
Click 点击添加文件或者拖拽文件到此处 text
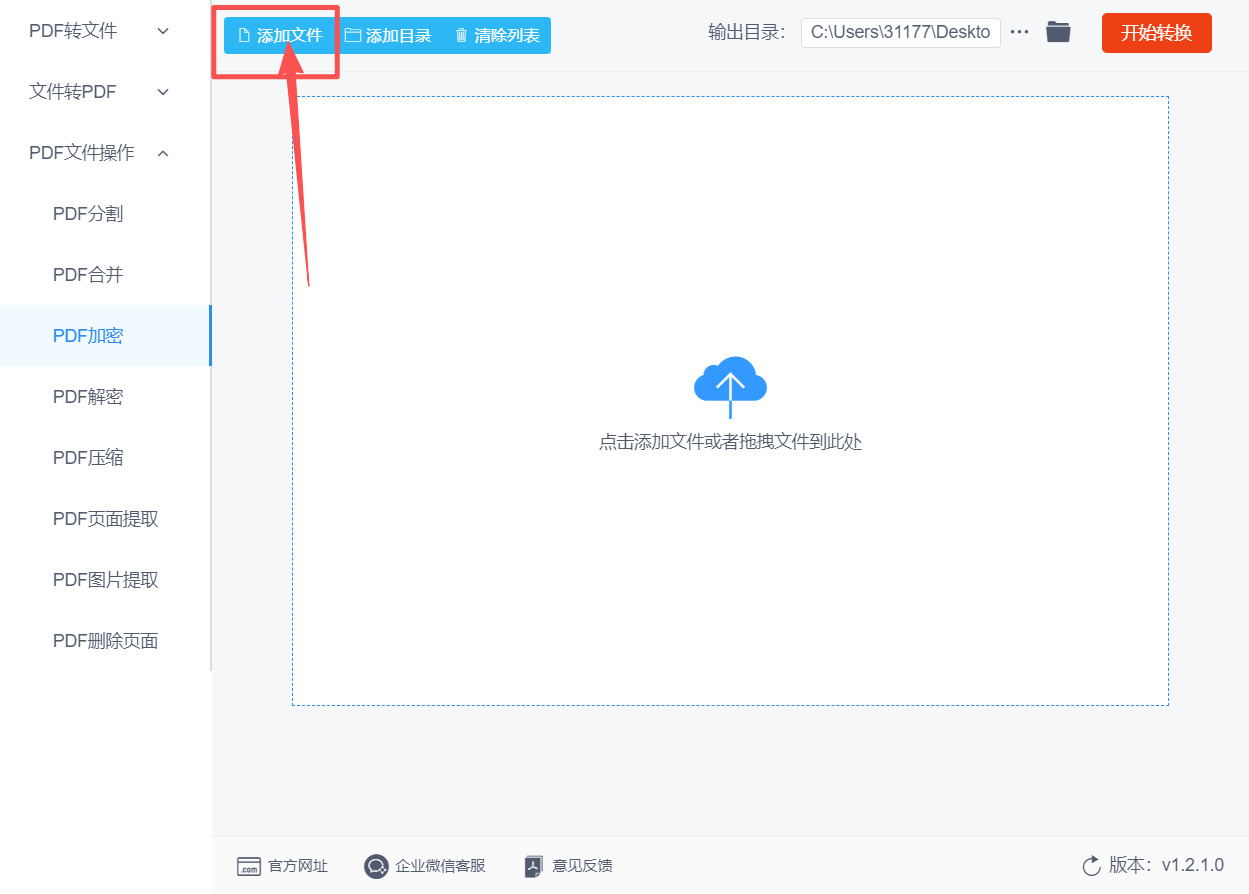[x=730, y=442]
